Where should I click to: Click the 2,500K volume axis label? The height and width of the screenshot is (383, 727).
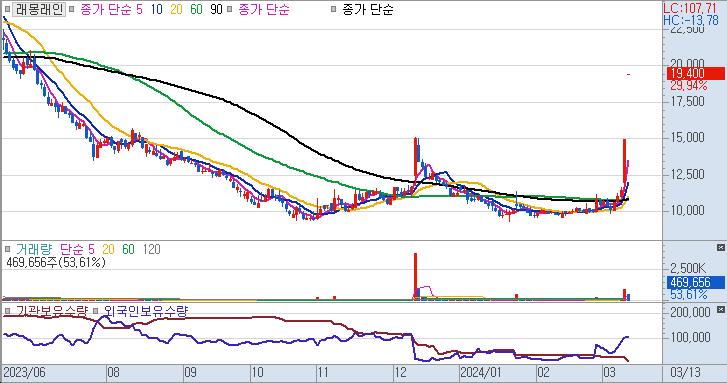click(x=688, y=268)
